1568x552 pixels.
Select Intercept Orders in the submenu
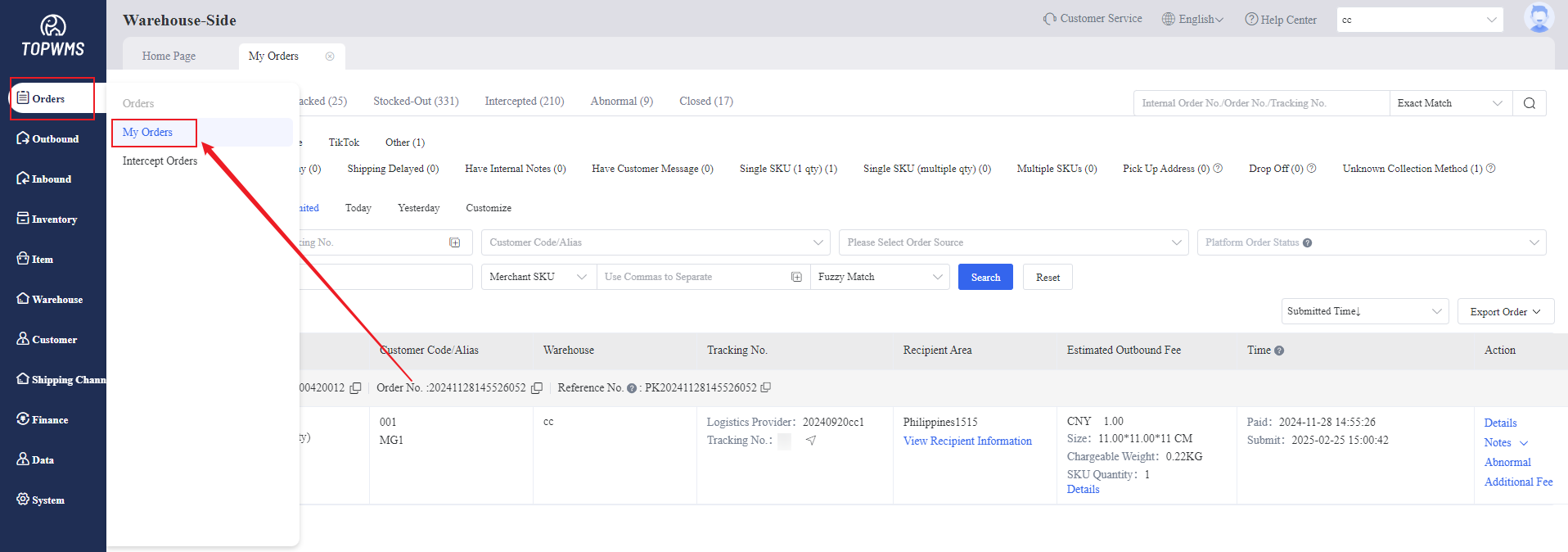[160, 161]
